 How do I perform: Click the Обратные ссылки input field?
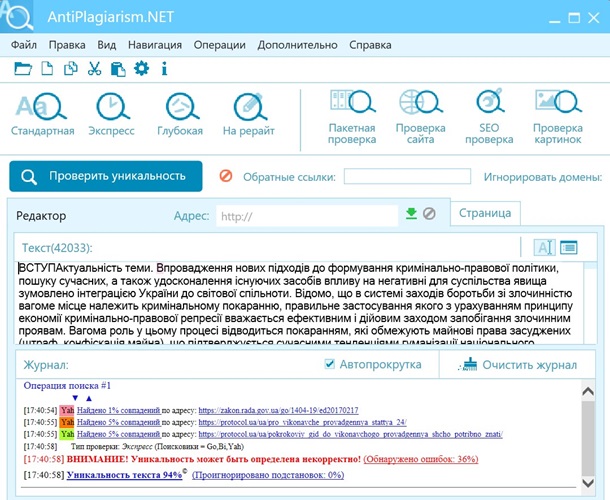(407, 176)
